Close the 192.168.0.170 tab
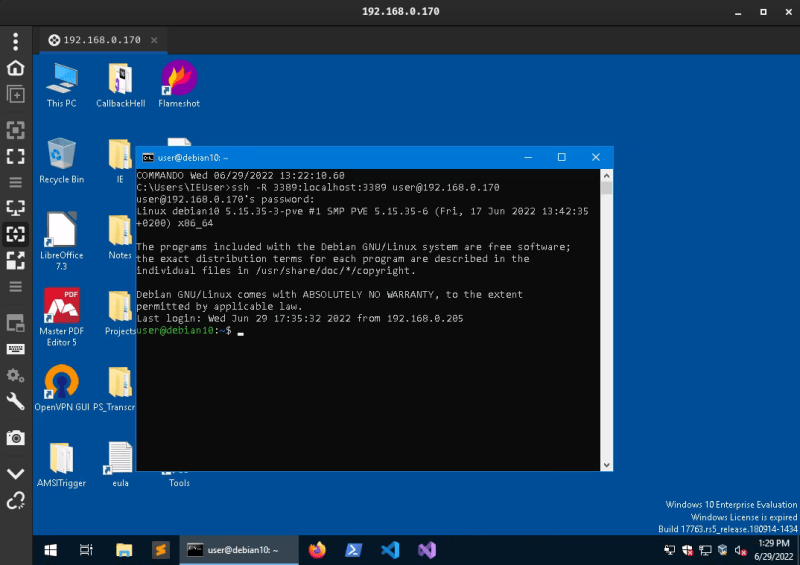Viewport: 800px width, 565px height. pyautogui.click(x=154, y=40)
